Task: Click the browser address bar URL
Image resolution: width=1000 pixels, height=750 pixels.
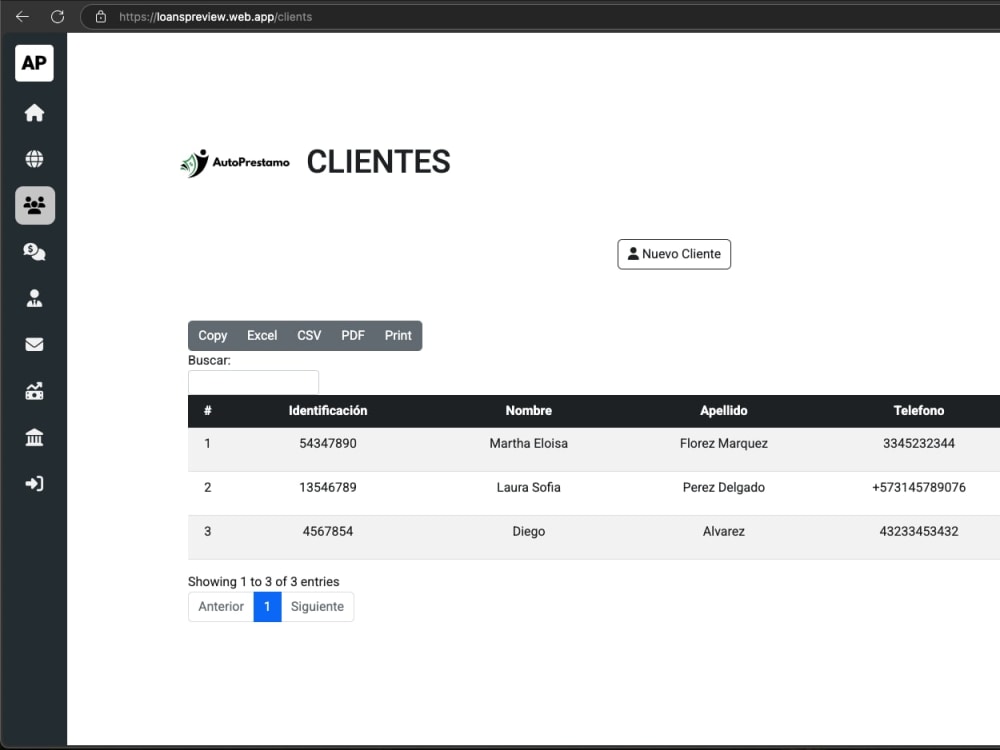Action: [216, 17]
